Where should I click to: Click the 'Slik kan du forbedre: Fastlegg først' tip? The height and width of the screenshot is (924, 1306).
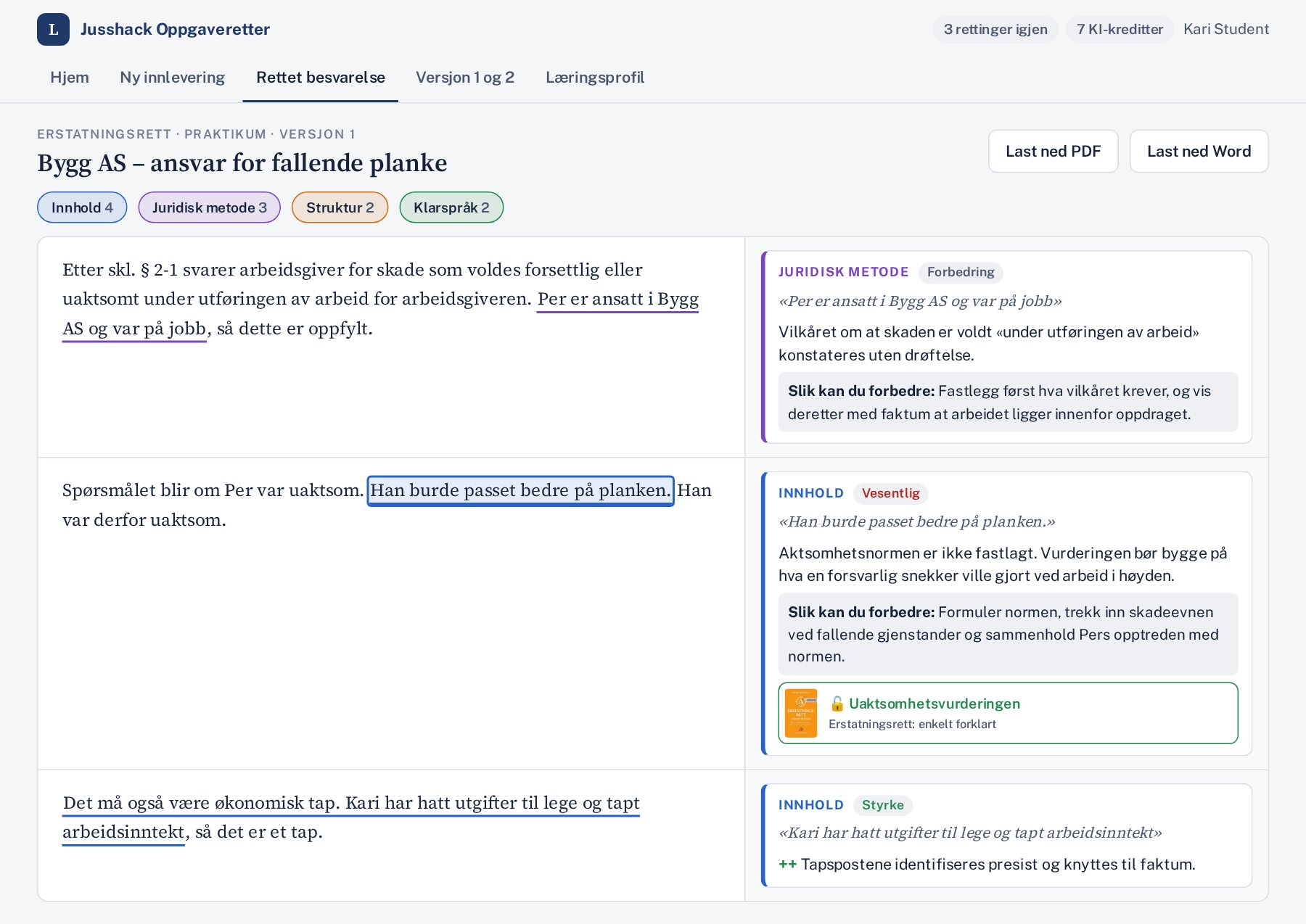click(1008, 403)
